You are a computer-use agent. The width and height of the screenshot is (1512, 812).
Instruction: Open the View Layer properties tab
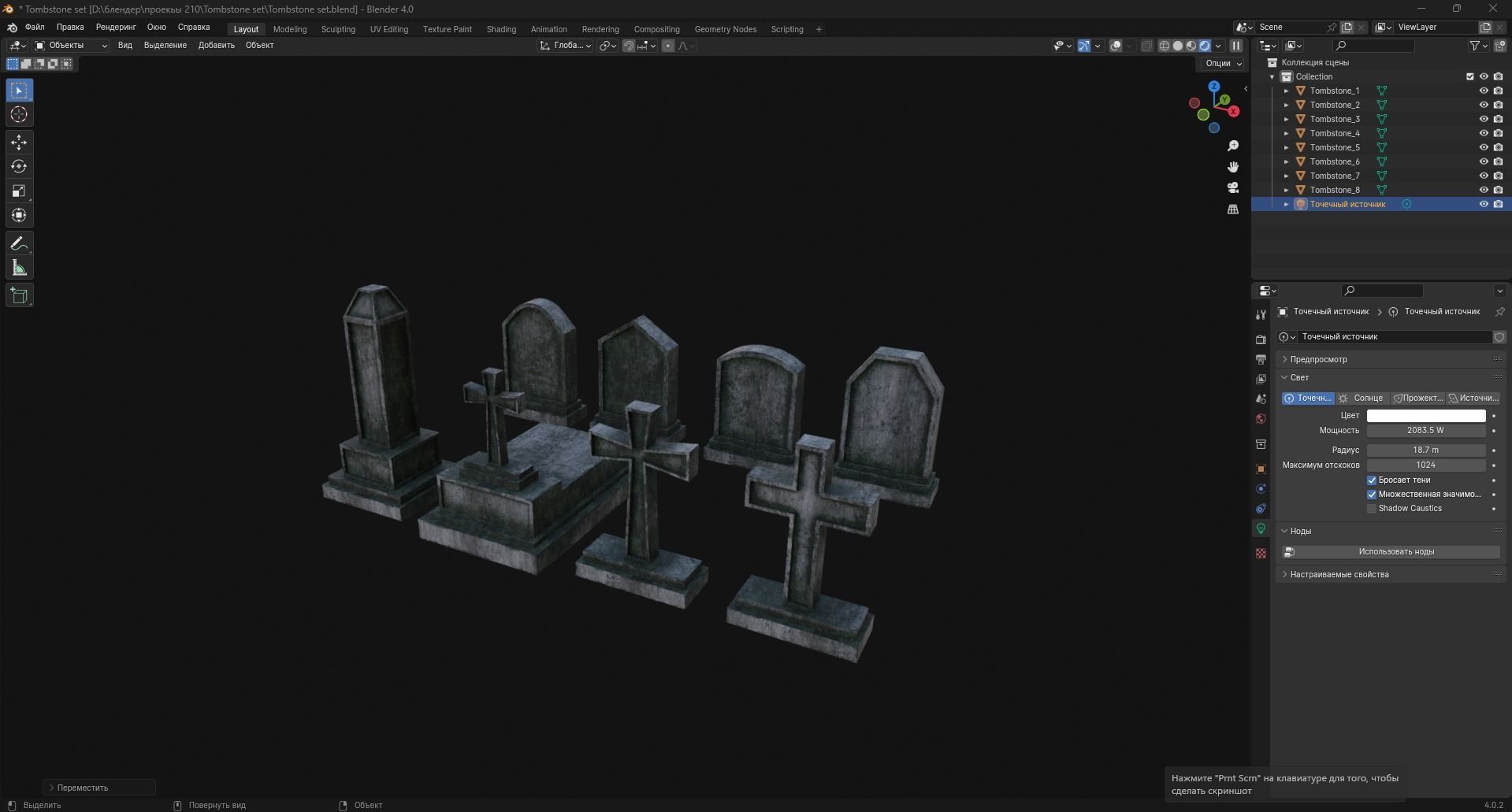[x=1261, y=379]
